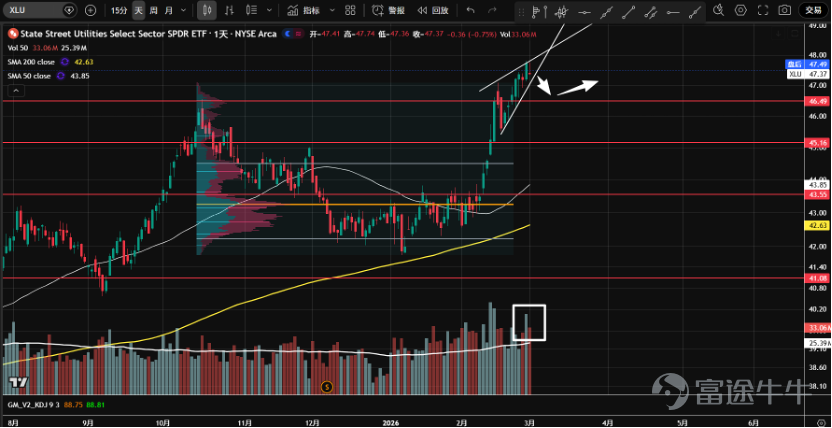The height and width of the screenshot is (428, 832).
Task: Click the XLU symbol logo in legend
Action: pyautogui.click(x=13, y=34)
